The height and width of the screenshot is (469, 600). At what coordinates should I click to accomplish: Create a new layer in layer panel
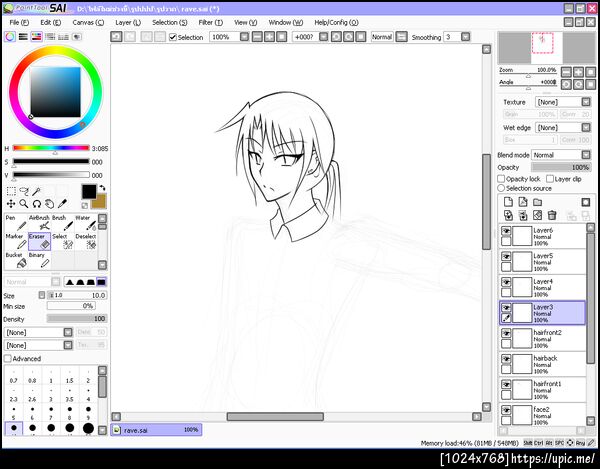click(x=508, y=202)
